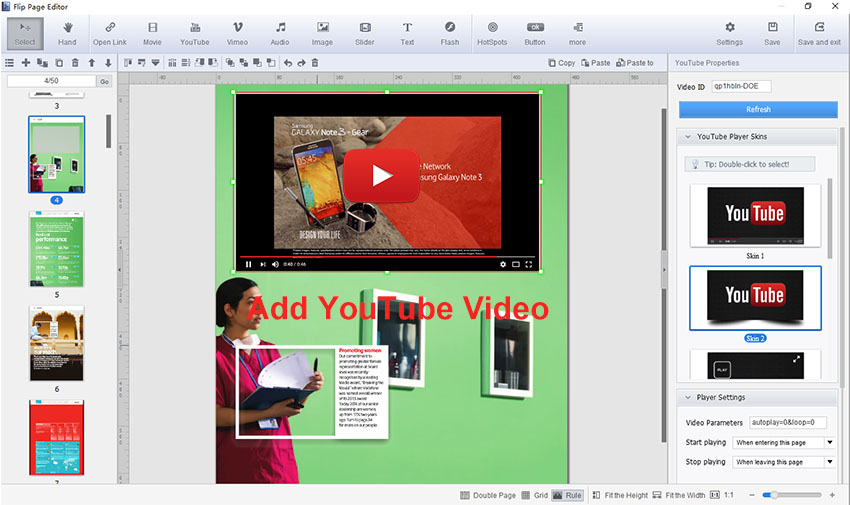Click Save and exit
This screenshot has height=505, width=850.
(819, 33)
